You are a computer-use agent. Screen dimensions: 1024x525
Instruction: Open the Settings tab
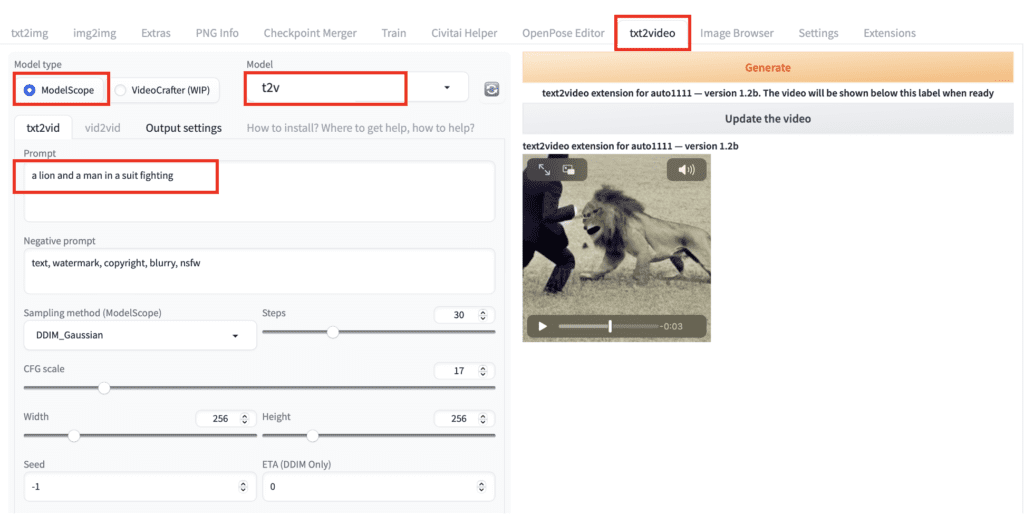click(x=818, y=33)
